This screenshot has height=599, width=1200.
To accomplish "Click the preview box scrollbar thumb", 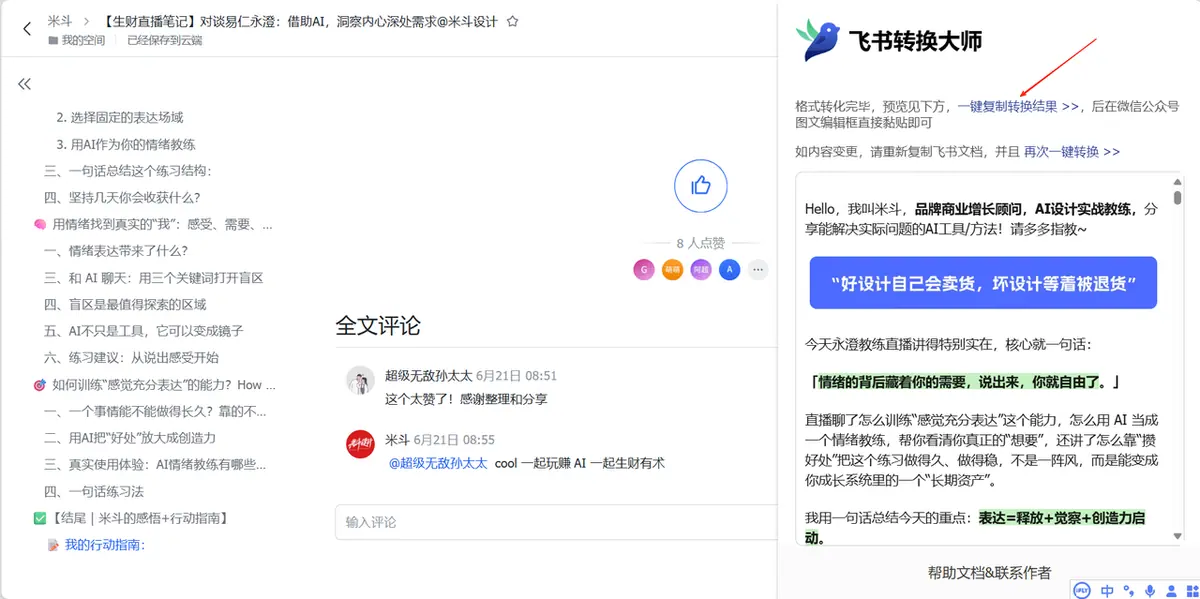I will point(1177,196).
